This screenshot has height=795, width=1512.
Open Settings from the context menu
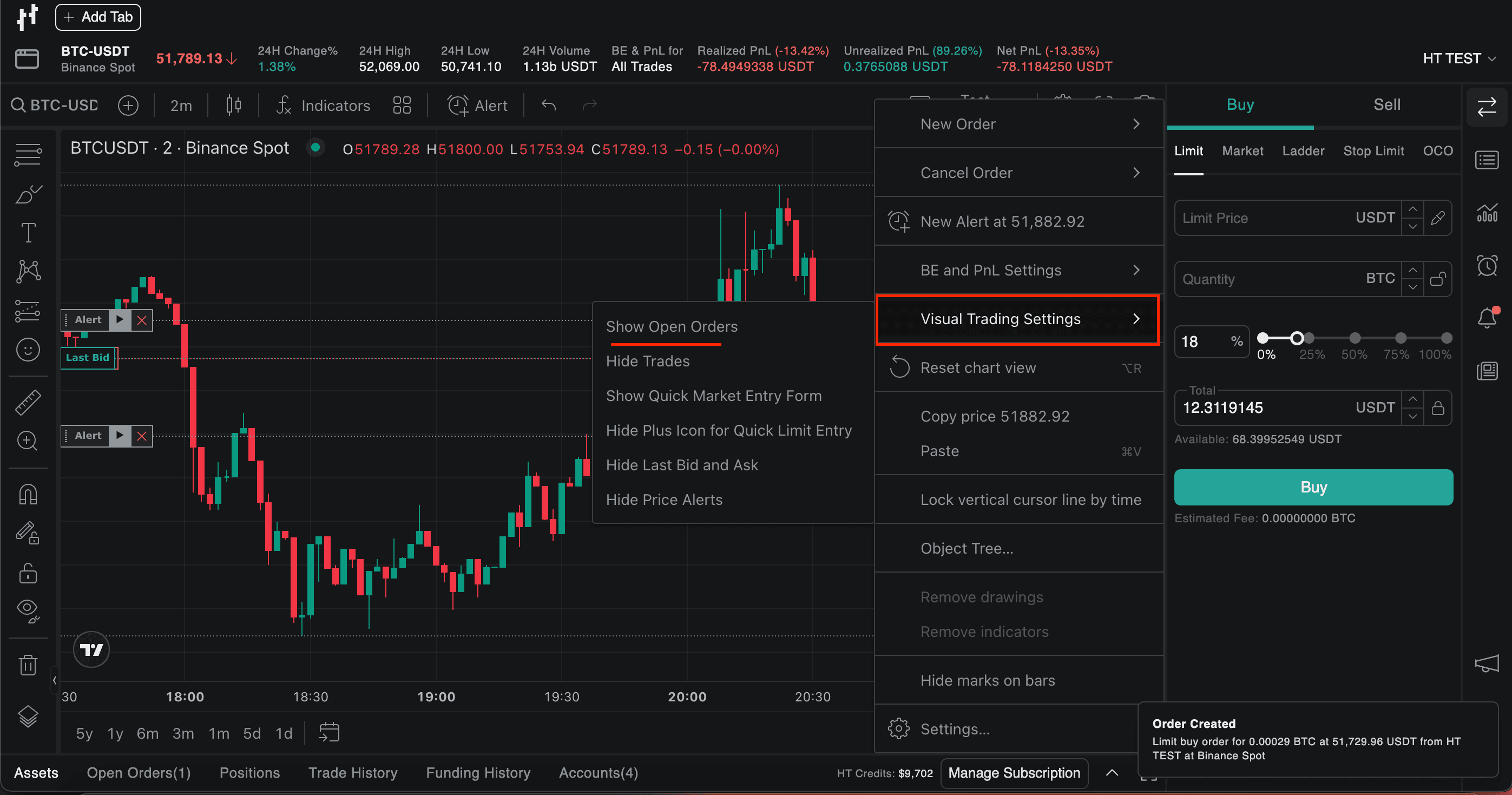[x=1007, y=728]
